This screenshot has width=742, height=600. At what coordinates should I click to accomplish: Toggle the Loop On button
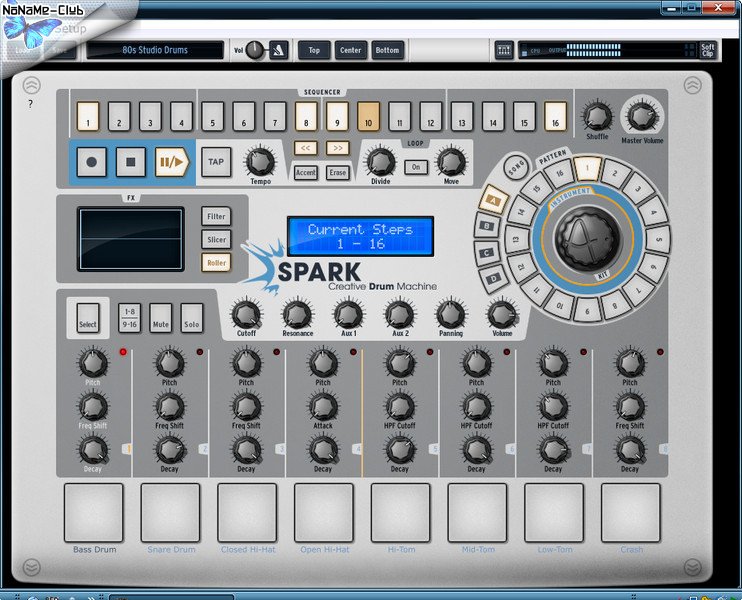(x=415, y=167)
